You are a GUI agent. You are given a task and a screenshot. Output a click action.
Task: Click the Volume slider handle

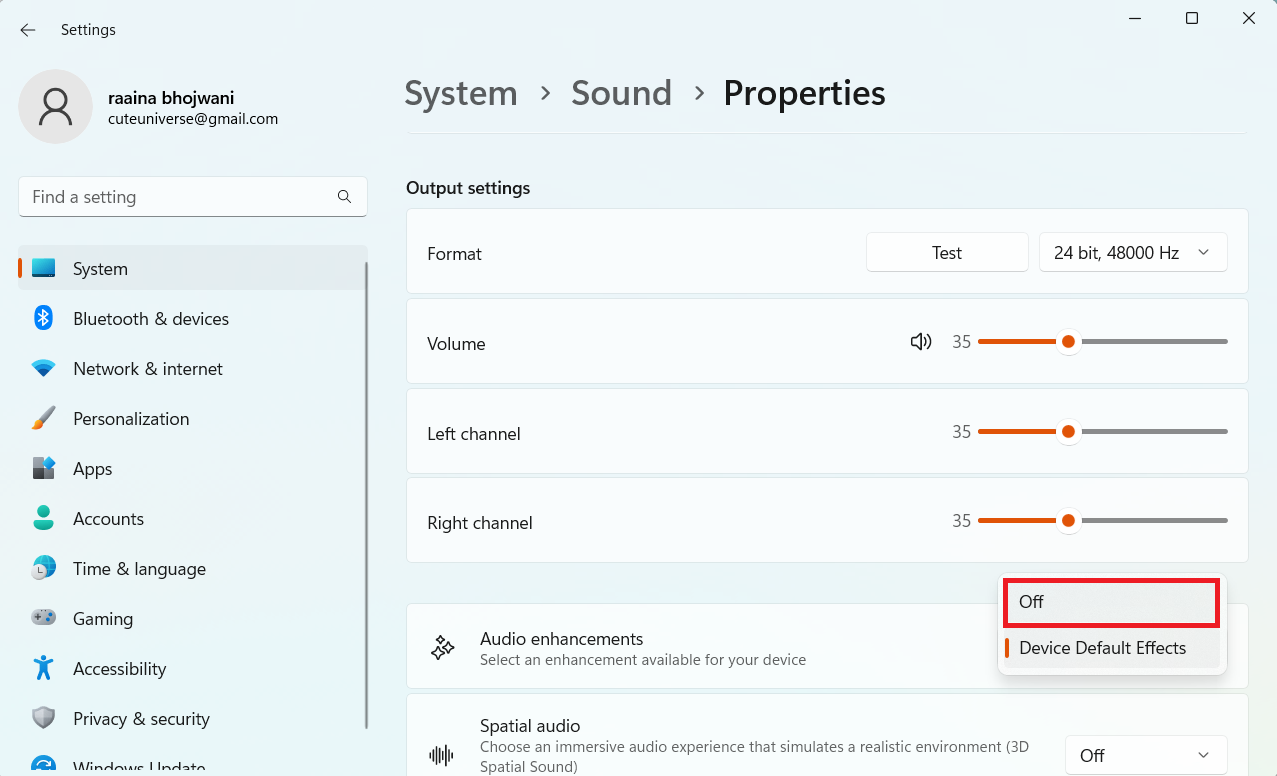(x=1068, y=342)
